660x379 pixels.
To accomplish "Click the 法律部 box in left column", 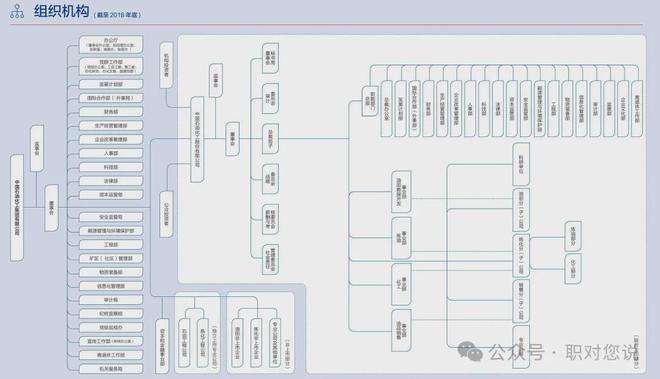I will pyautogui.click(x=111, y=181).
